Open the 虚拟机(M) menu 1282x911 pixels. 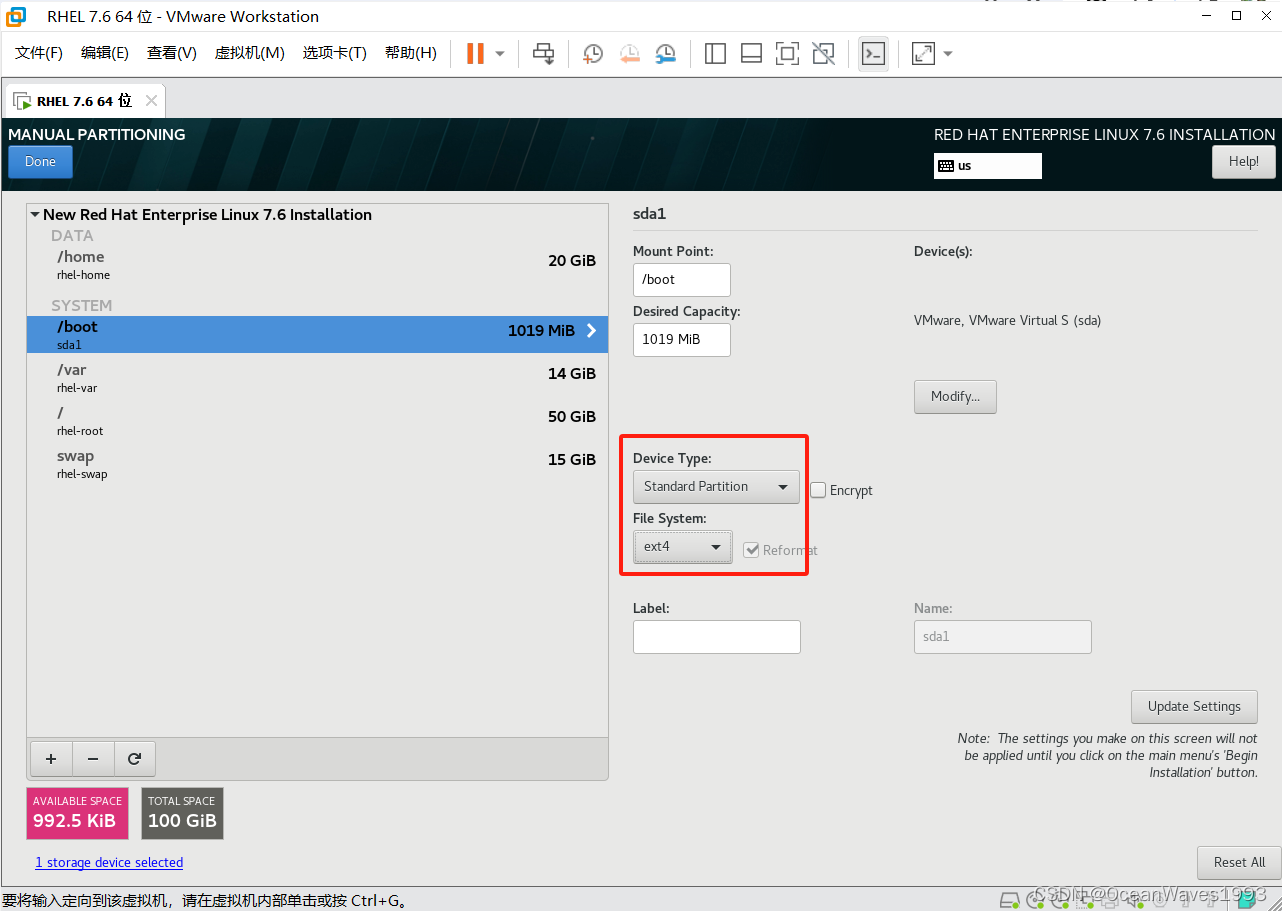[x=250, y=53]
